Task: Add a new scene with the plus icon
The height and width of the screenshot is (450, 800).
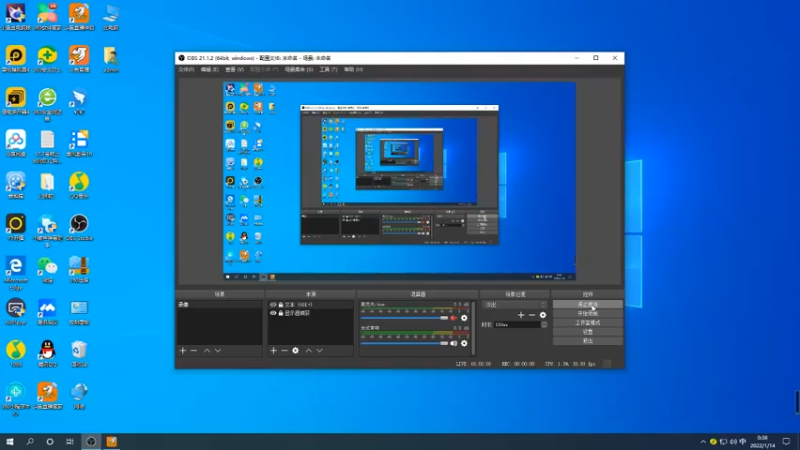Action: pos(183,351)
